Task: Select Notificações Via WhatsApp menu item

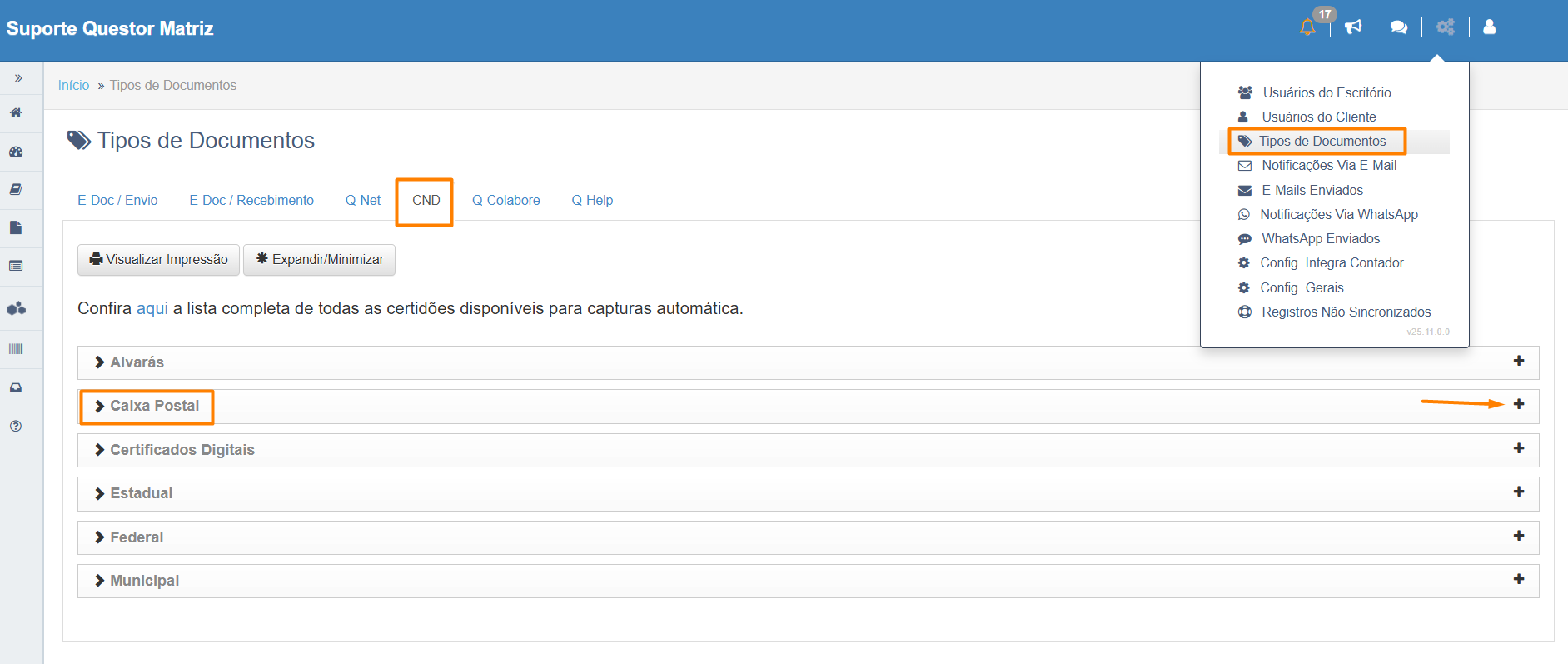Action: pos(1338,215)
